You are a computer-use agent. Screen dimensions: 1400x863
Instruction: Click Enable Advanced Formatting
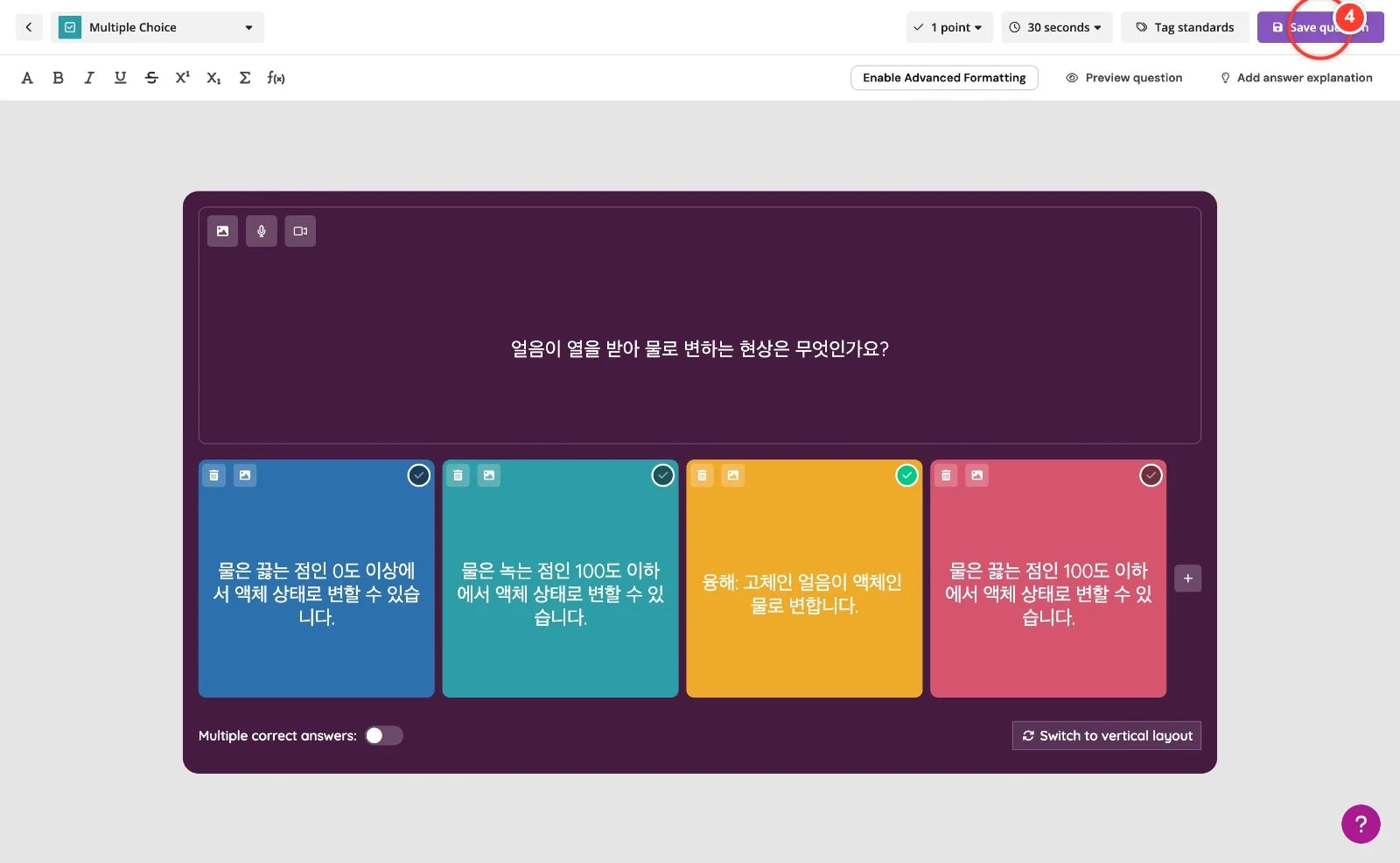pos(944,78)
